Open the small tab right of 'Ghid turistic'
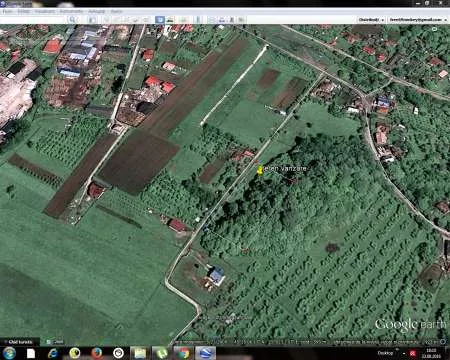Screen dimensions: 450x360 tap(54, 342)
